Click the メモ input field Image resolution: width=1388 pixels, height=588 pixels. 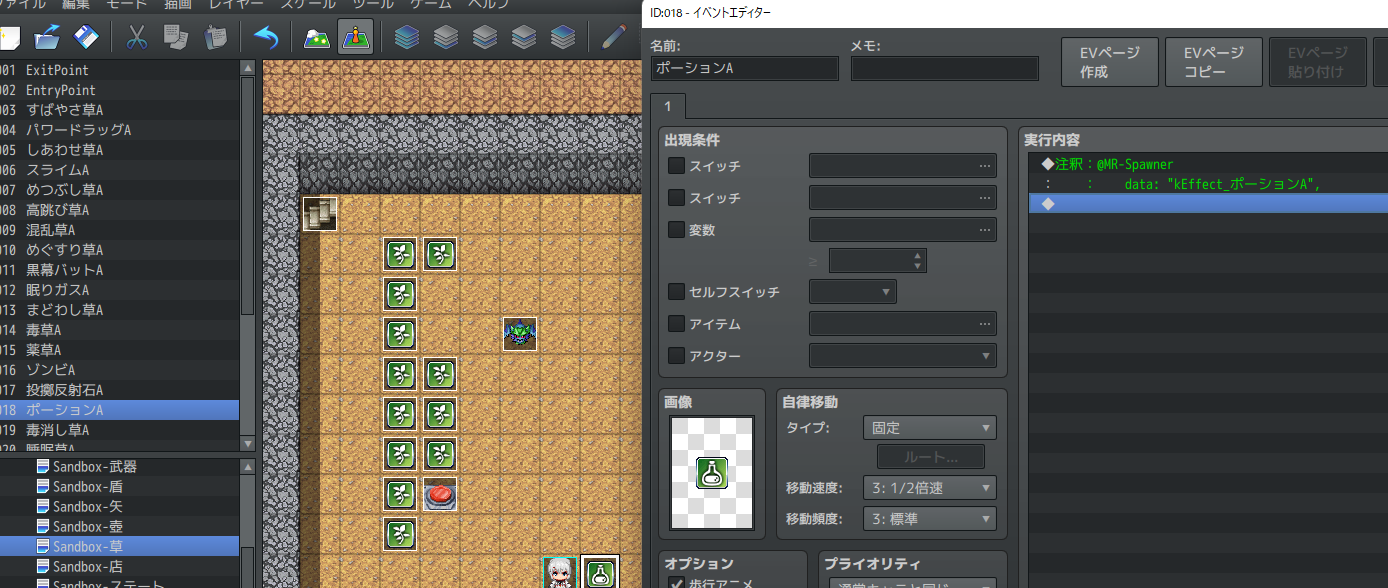click(945, 68)
